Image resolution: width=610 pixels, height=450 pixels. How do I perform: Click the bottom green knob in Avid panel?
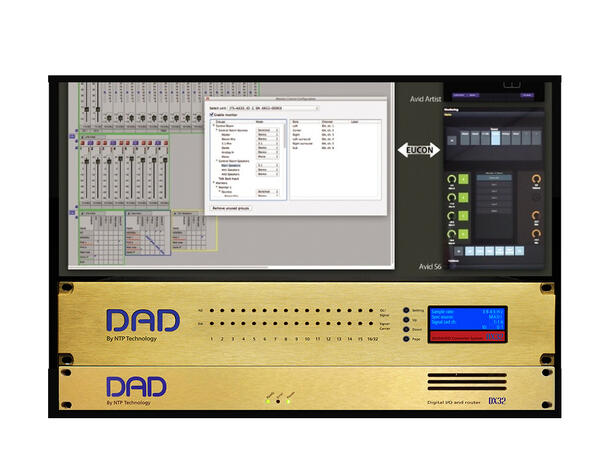tap(451, 234)
